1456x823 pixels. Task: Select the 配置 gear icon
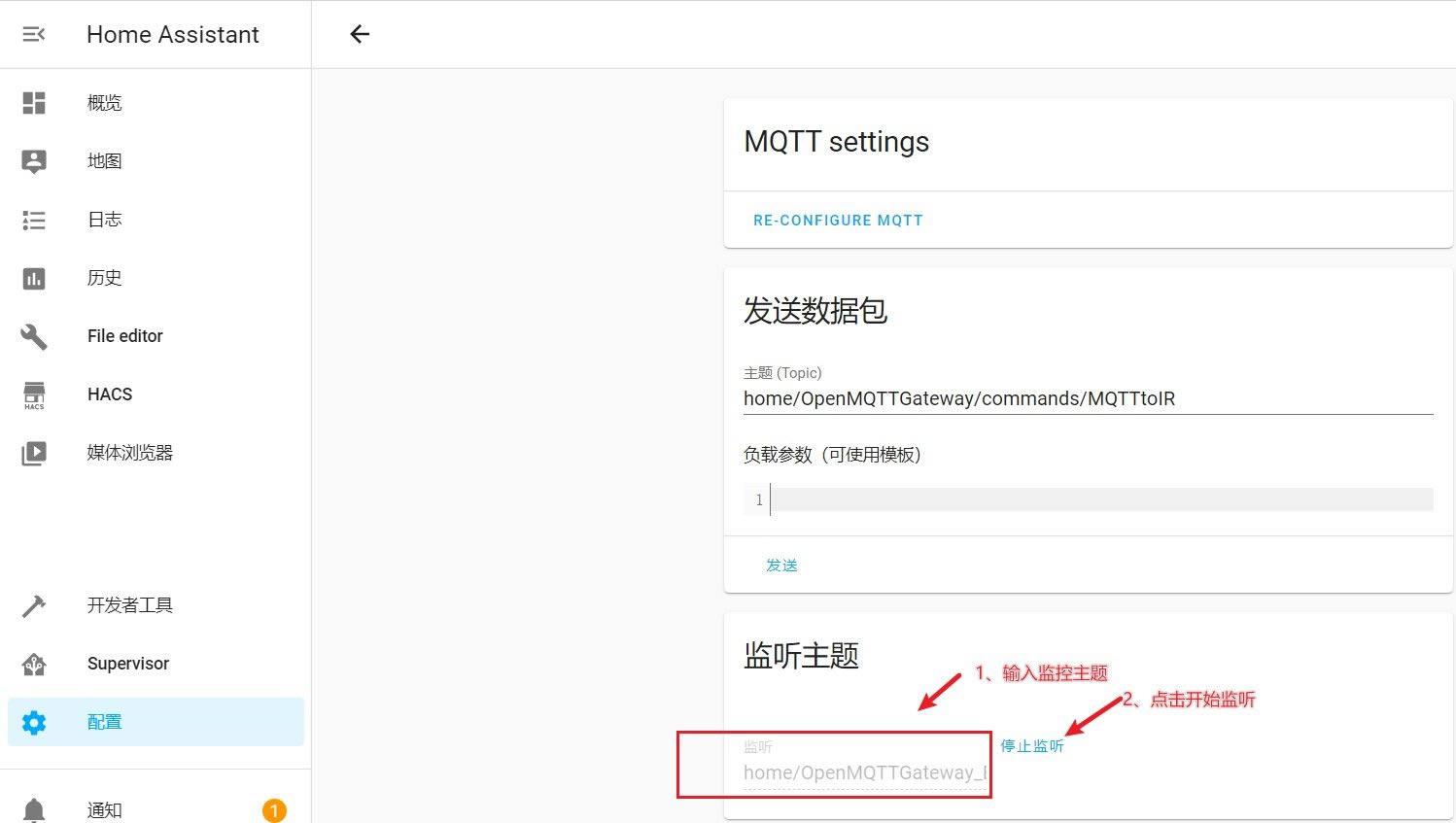pos(34,722)
